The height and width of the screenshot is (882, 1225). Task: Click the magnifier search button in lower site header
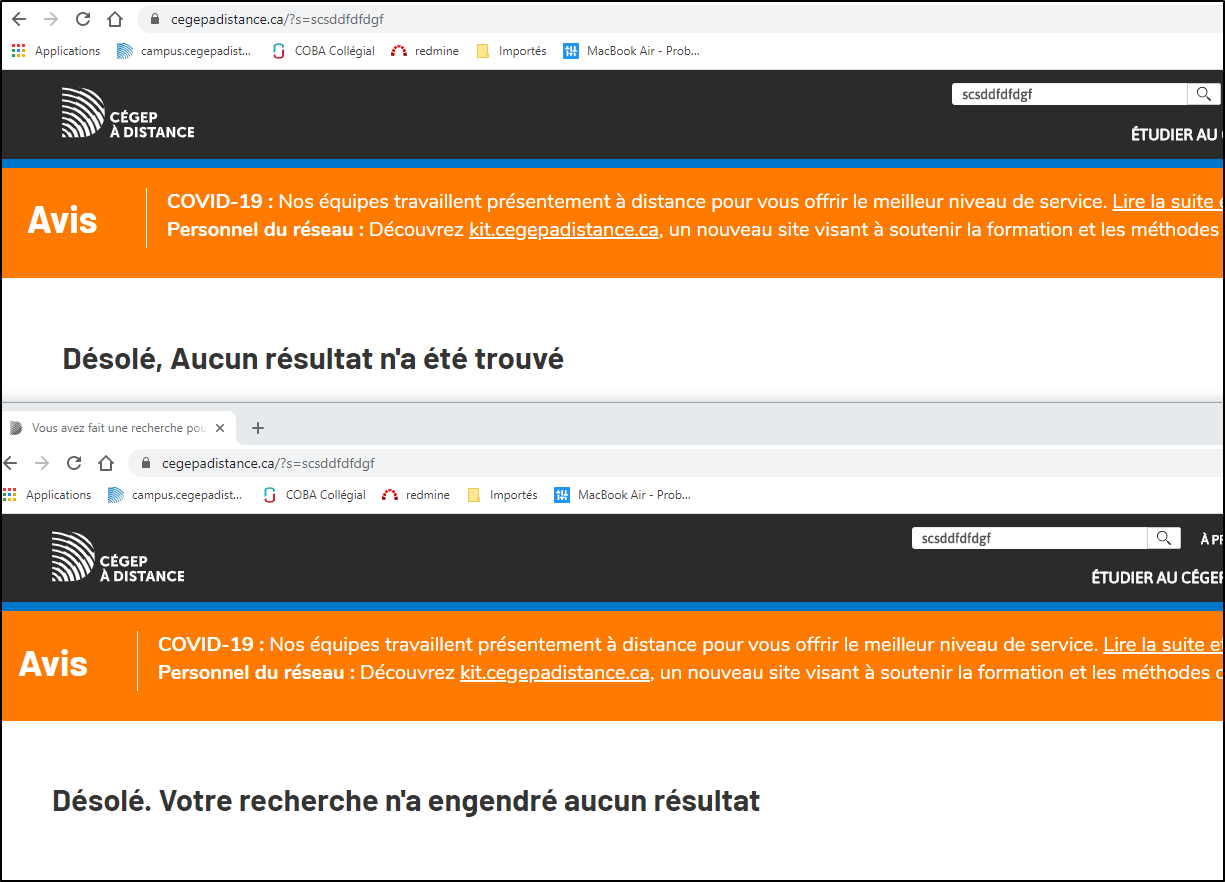(1163, 538)
